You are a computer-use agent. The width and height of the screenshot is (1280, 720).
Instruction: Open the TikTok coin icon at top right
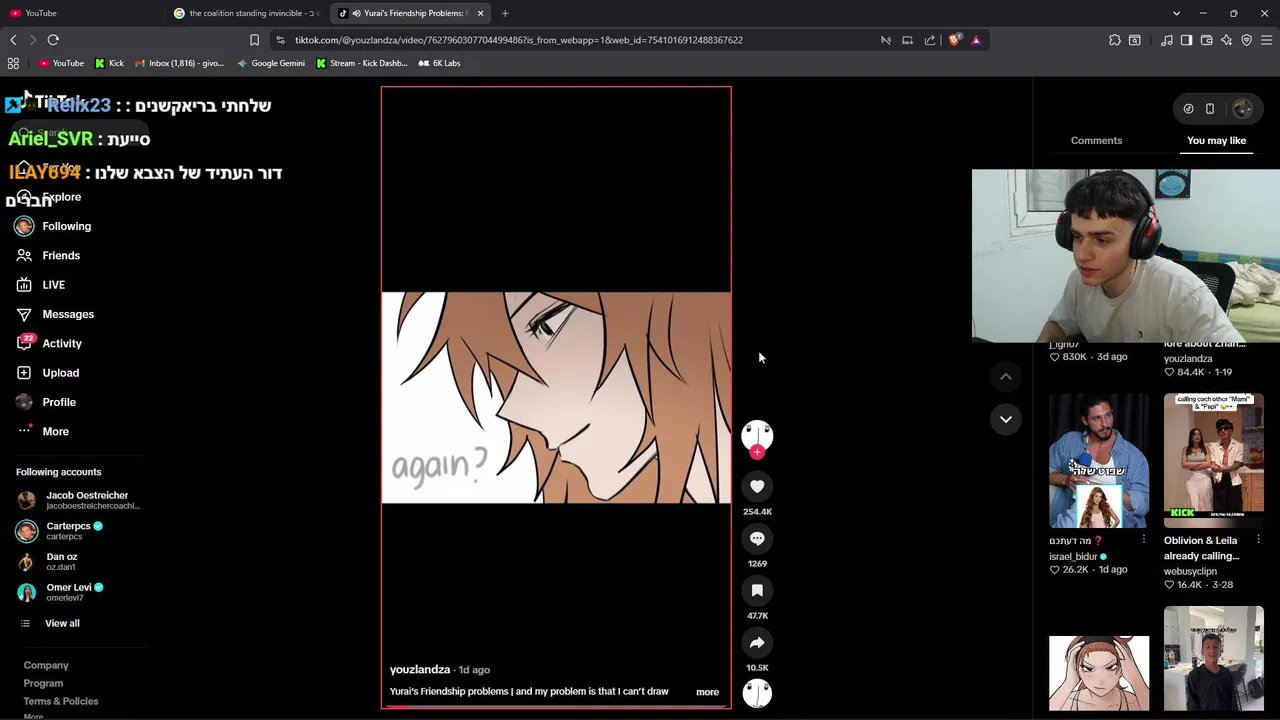pos(1188,108)
